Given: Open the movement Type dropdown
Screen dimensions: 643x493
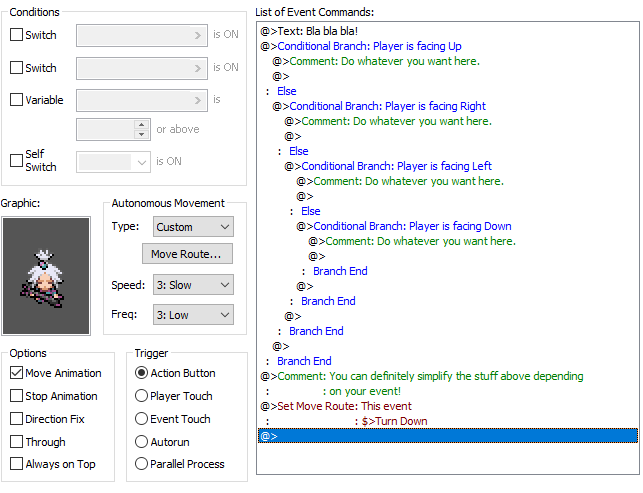Looking at the screenshot, I should point(193,227).
